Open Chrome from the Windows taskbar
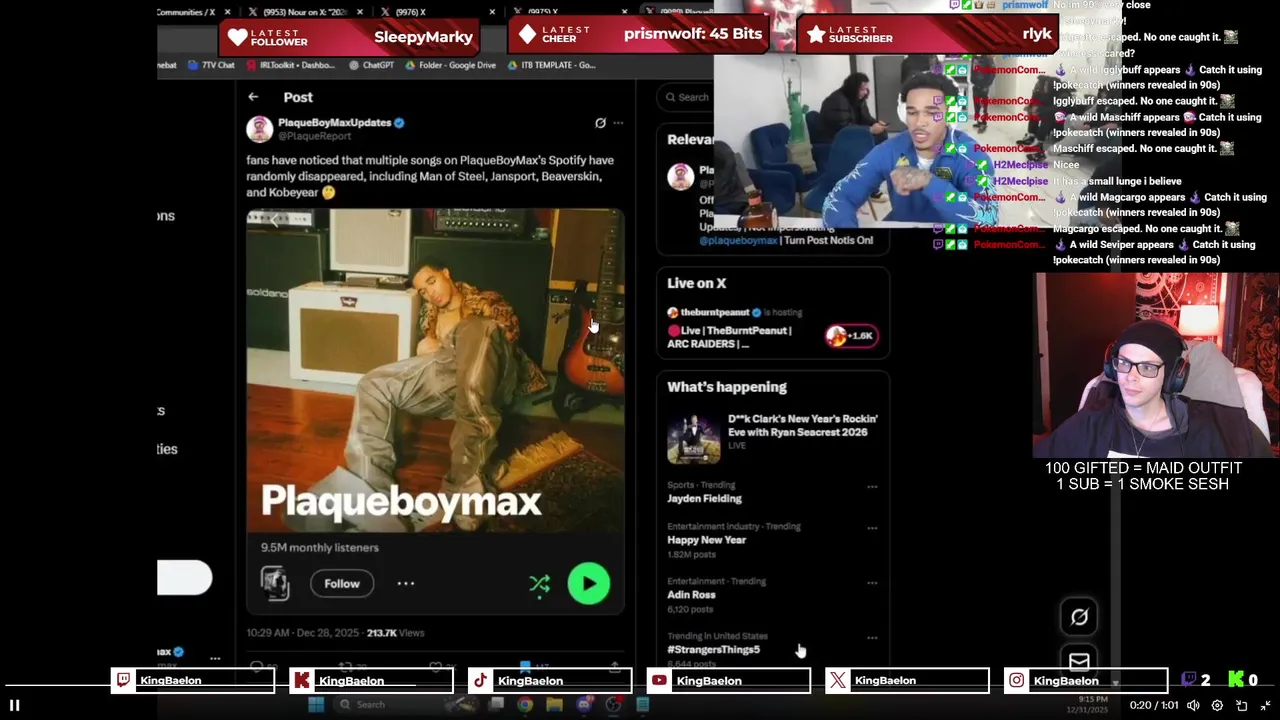 click(525, 705)
